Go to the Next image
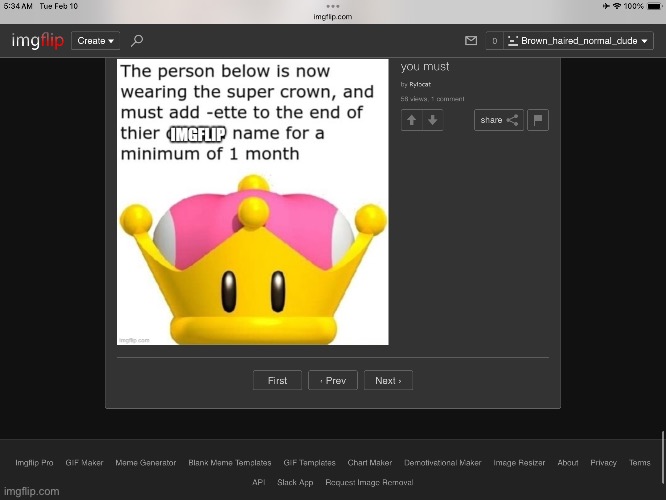The height and width of the screenshot is (500, 666). [x=388, y=381]
